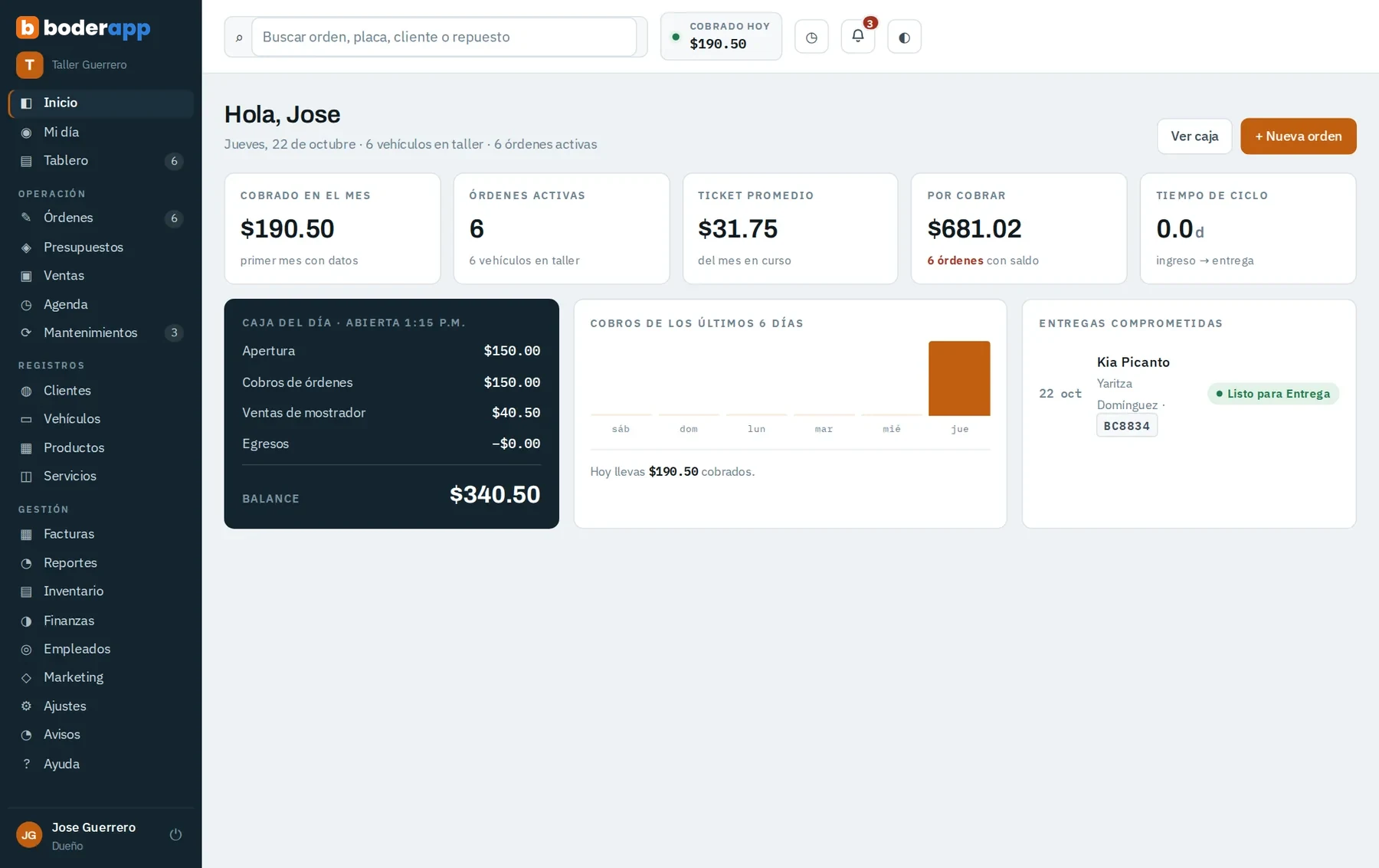Open Empleados menu item
Screen dimensions: 1379x868
100,649
